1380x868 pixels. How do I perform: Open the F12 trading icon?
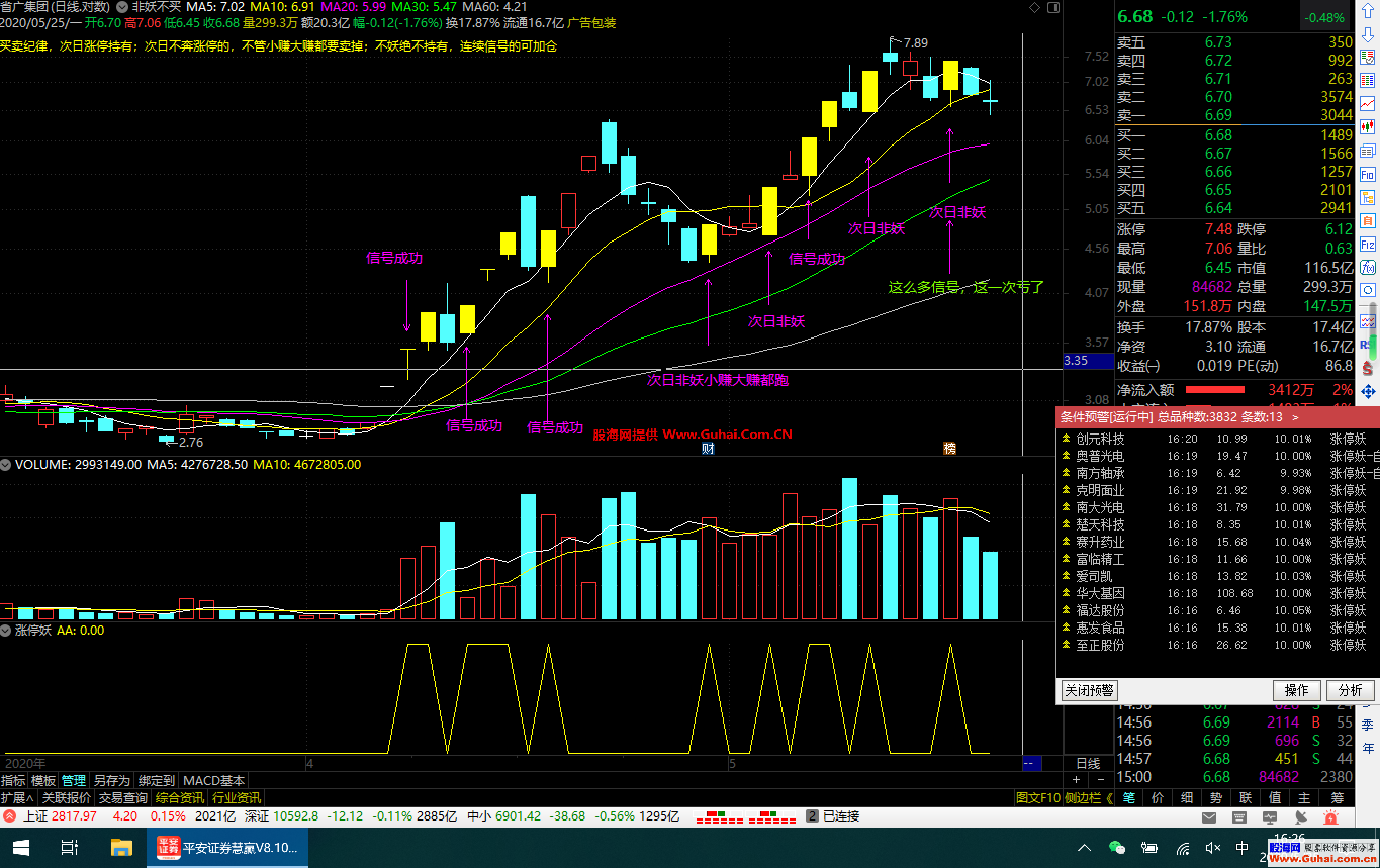[1368, 245]
